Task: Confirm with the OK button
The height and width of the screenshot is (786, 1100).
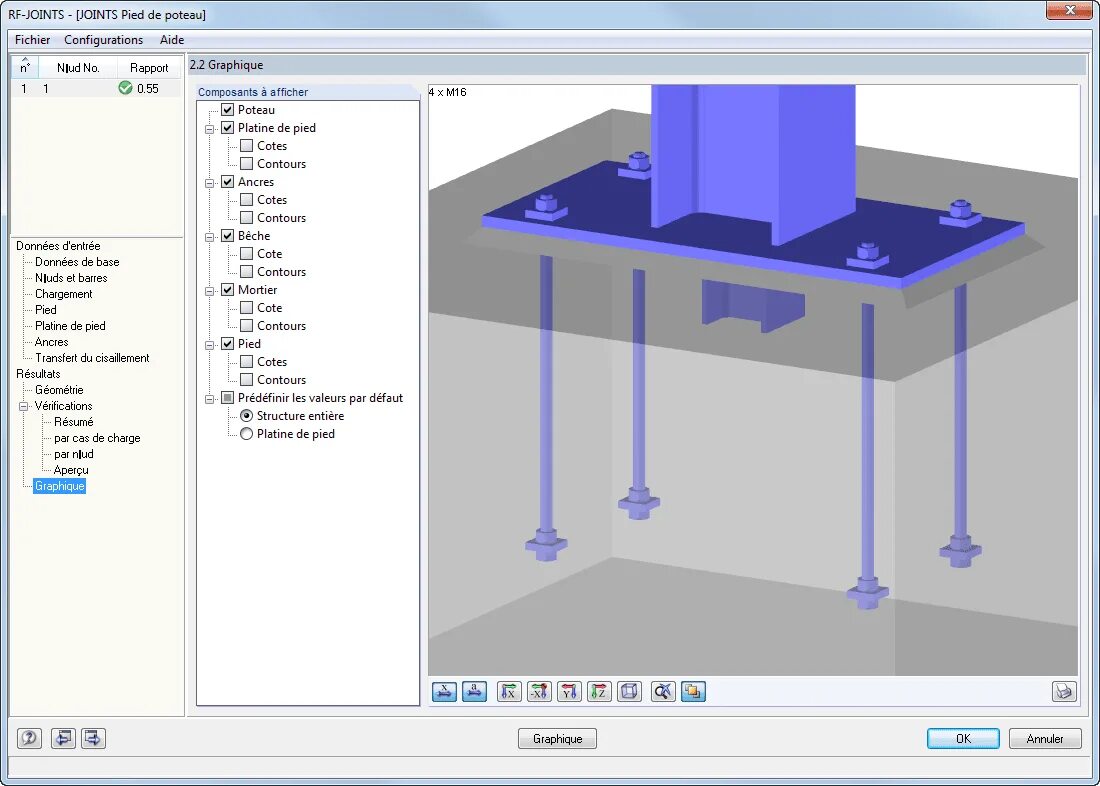Action: [x=963, y=739]
